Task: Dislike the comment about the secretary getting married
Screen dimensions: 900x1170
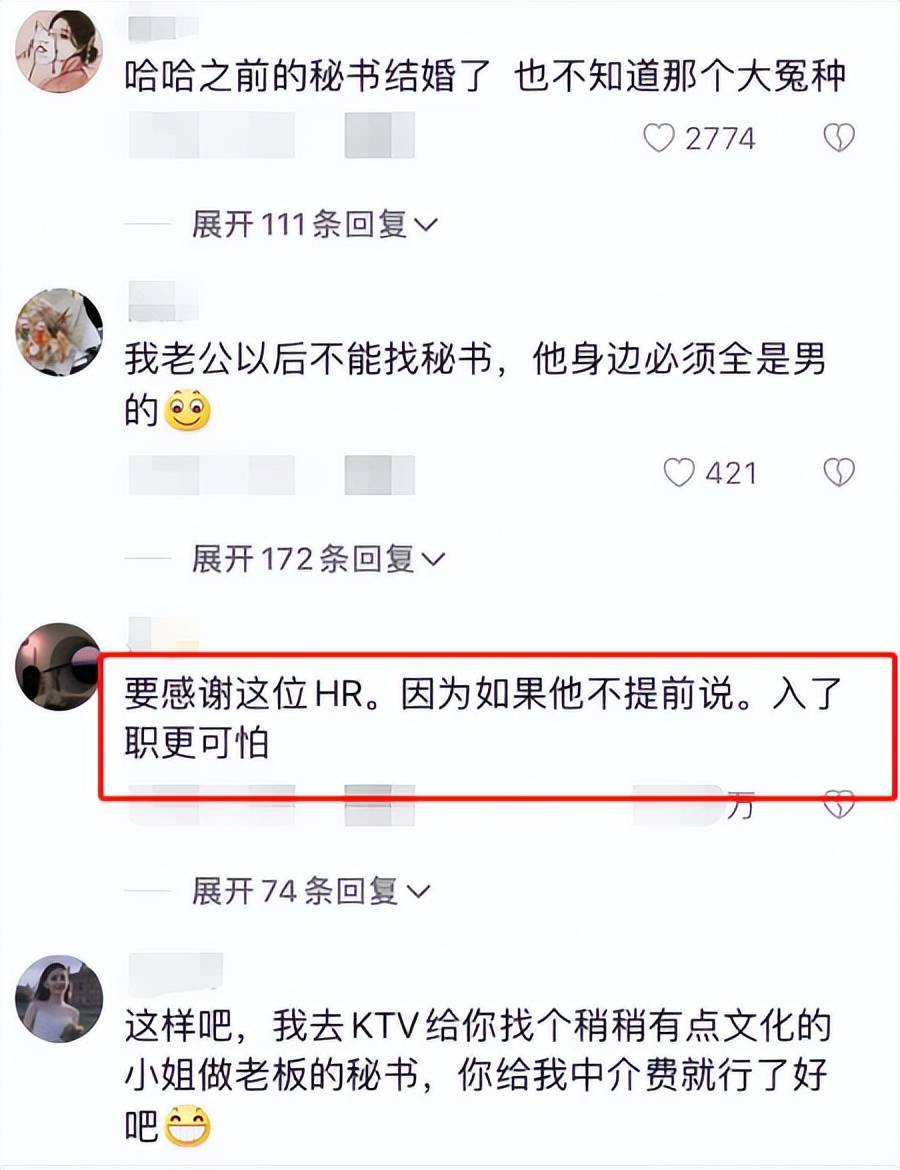Action: [839, 138]
